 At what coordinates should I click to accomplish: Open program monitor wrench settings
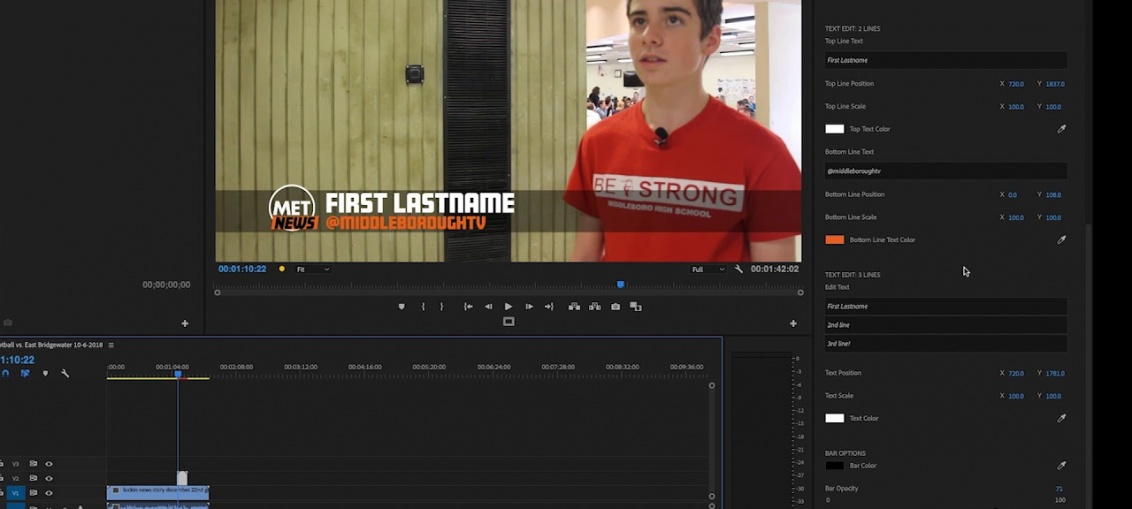(x=739, y=269)
